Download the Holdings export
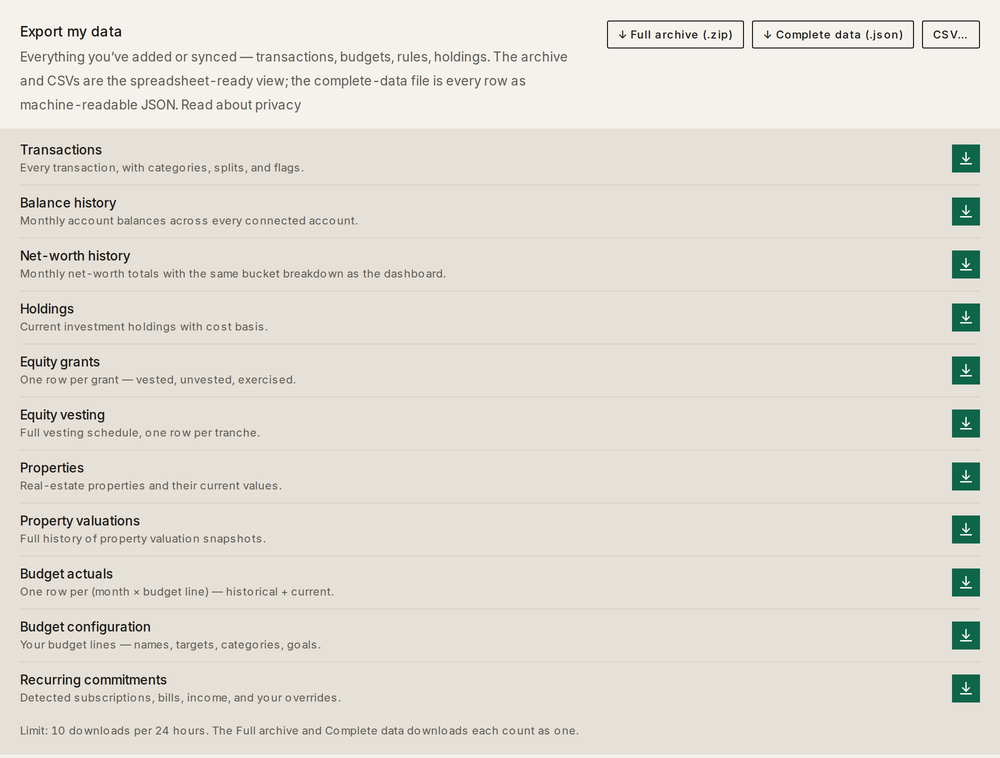This screenshot has height=758, width=1000. 966,317
